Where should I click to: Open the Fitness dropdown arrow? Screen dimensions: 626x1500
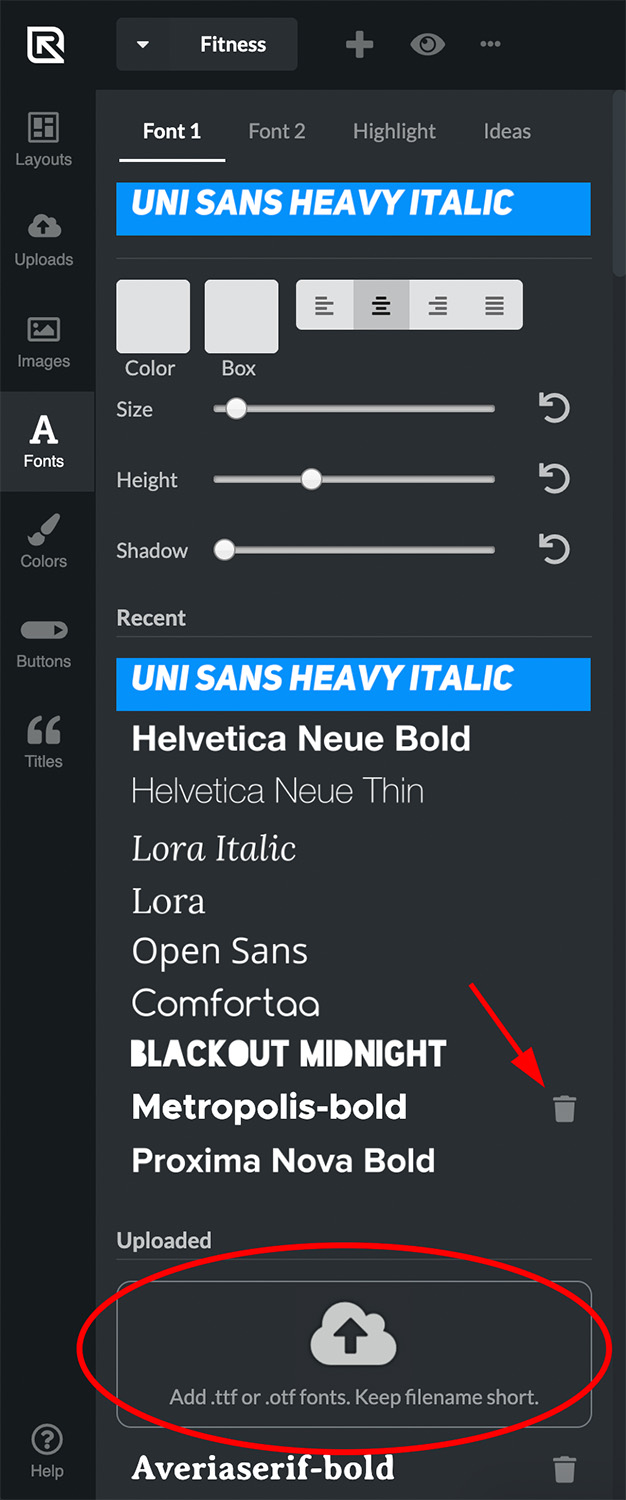click(143, 45)
